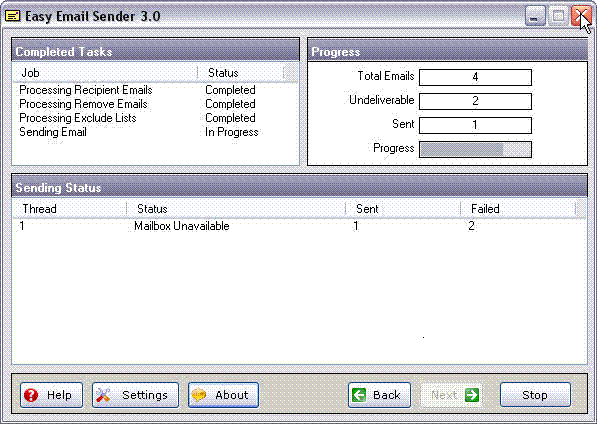Minimize the Easy Email Sender window
Screen dimensions: 597x424
pyautogui.click(x=535, y=16)
